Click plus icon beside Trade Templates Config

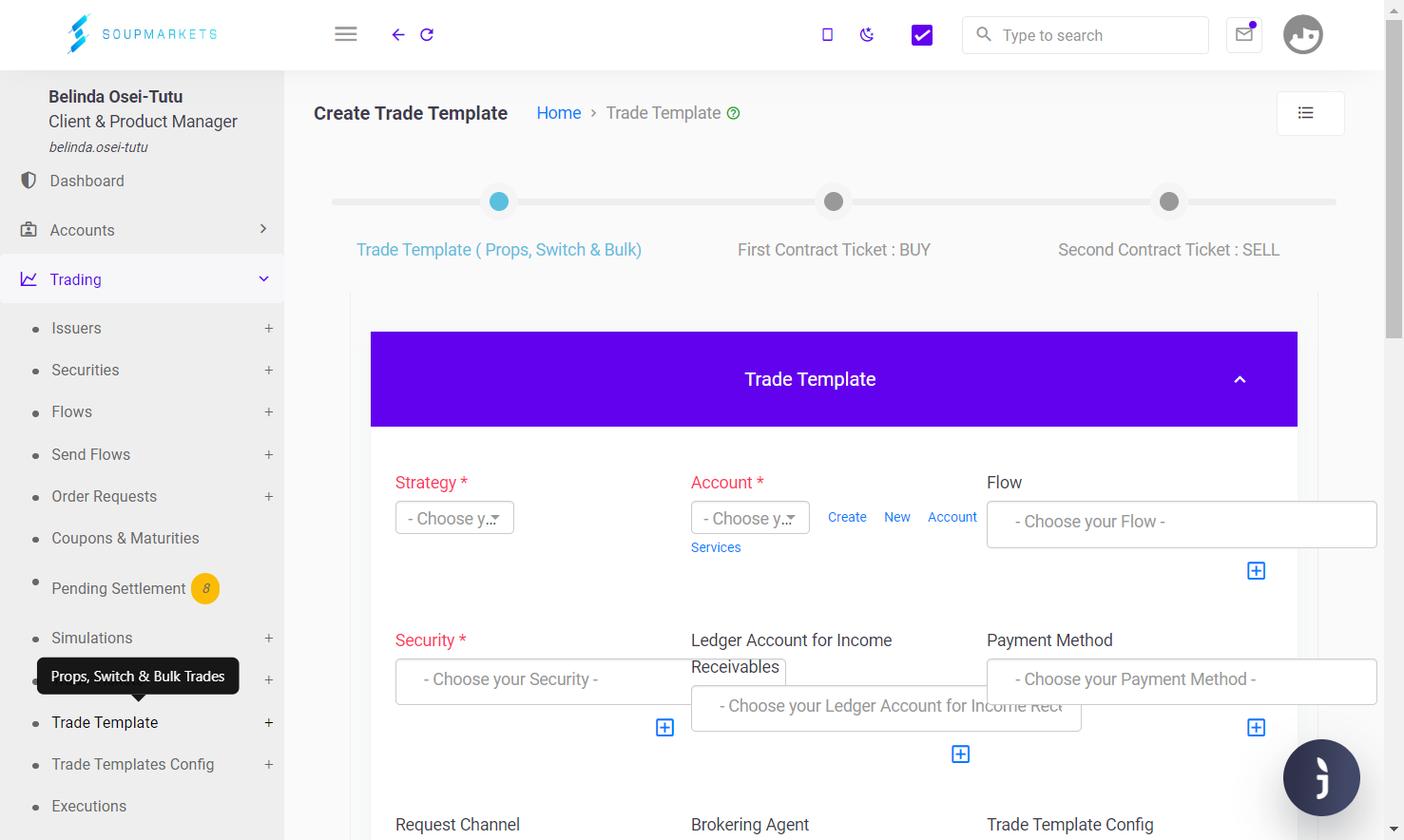[269, 764]
